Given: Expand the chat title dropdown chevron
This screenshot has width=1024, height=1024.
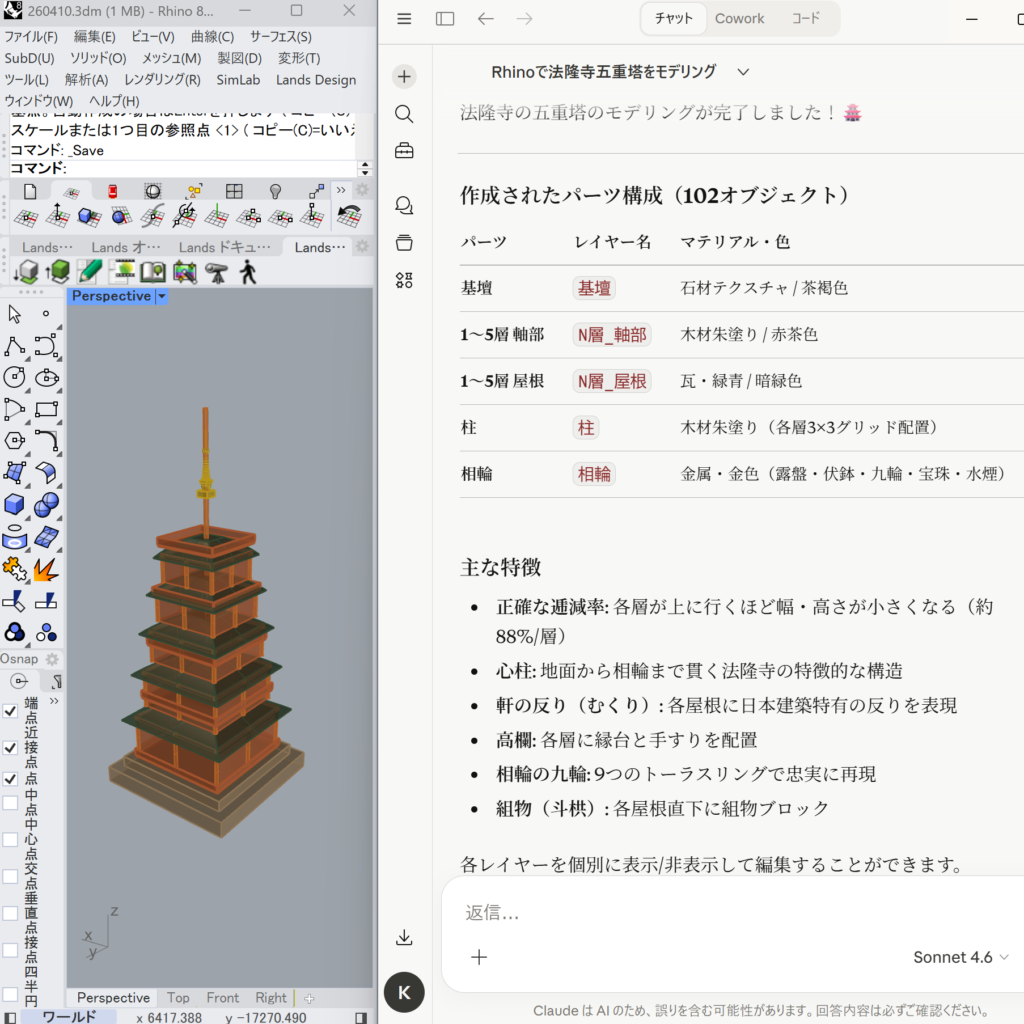Looking at the screenshot, I should tap(743, 72).
